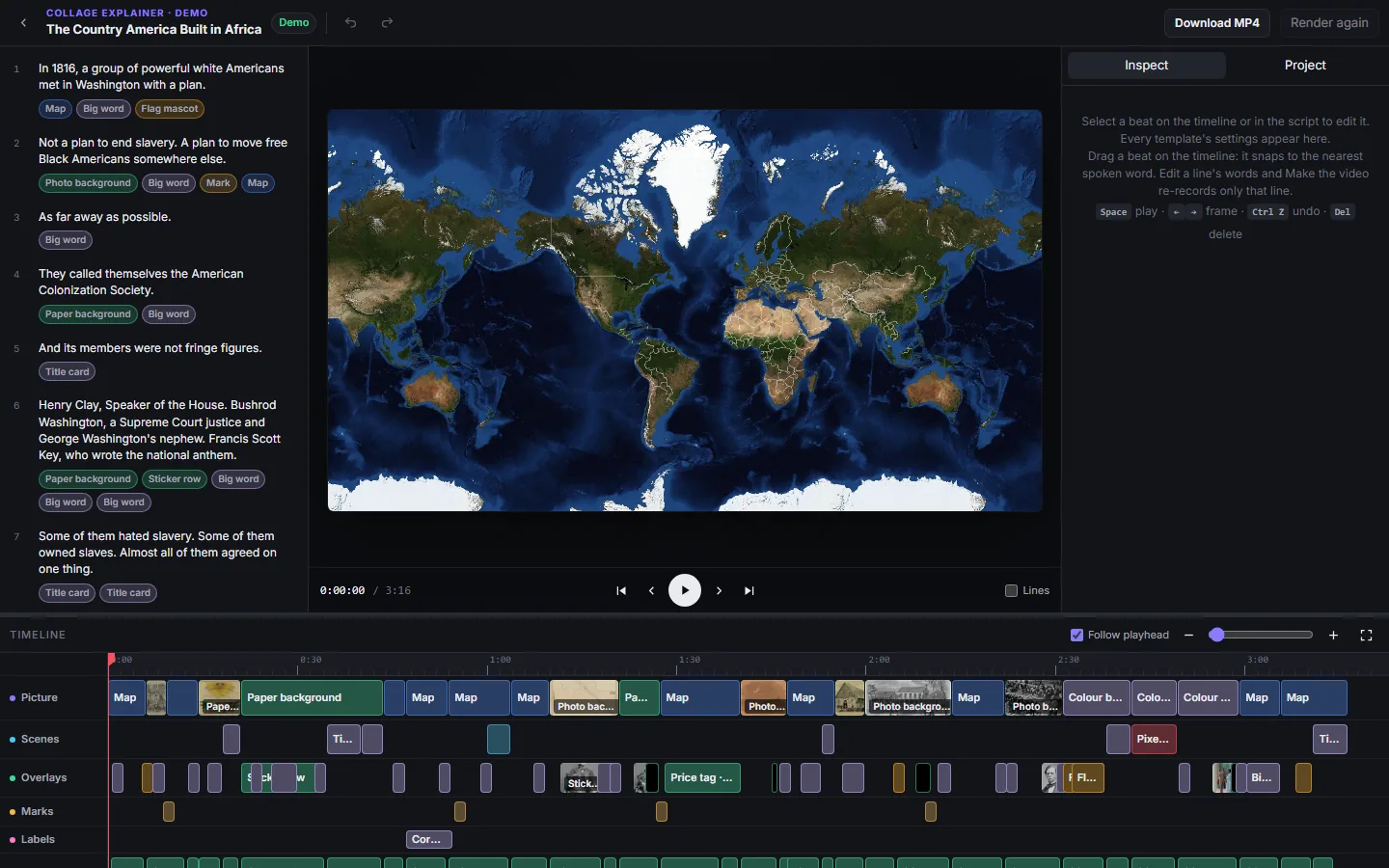Jump to the start of the video
Screen dimensions: 1389x868
(621, 590)
